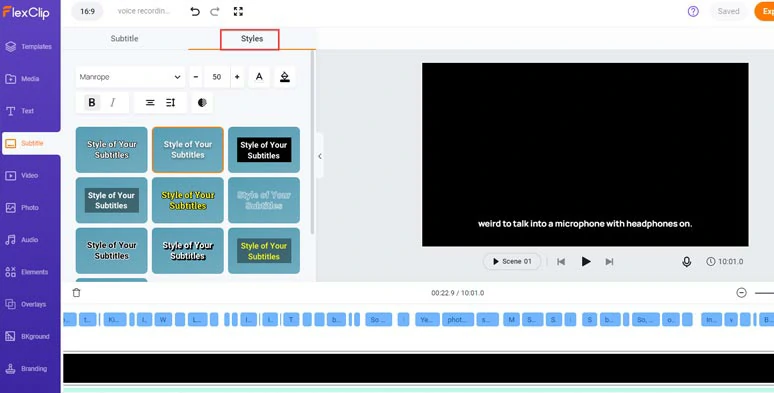
Task: Select the orange-outlined highlighted subtitle style
Action: (x=188, y=150)
